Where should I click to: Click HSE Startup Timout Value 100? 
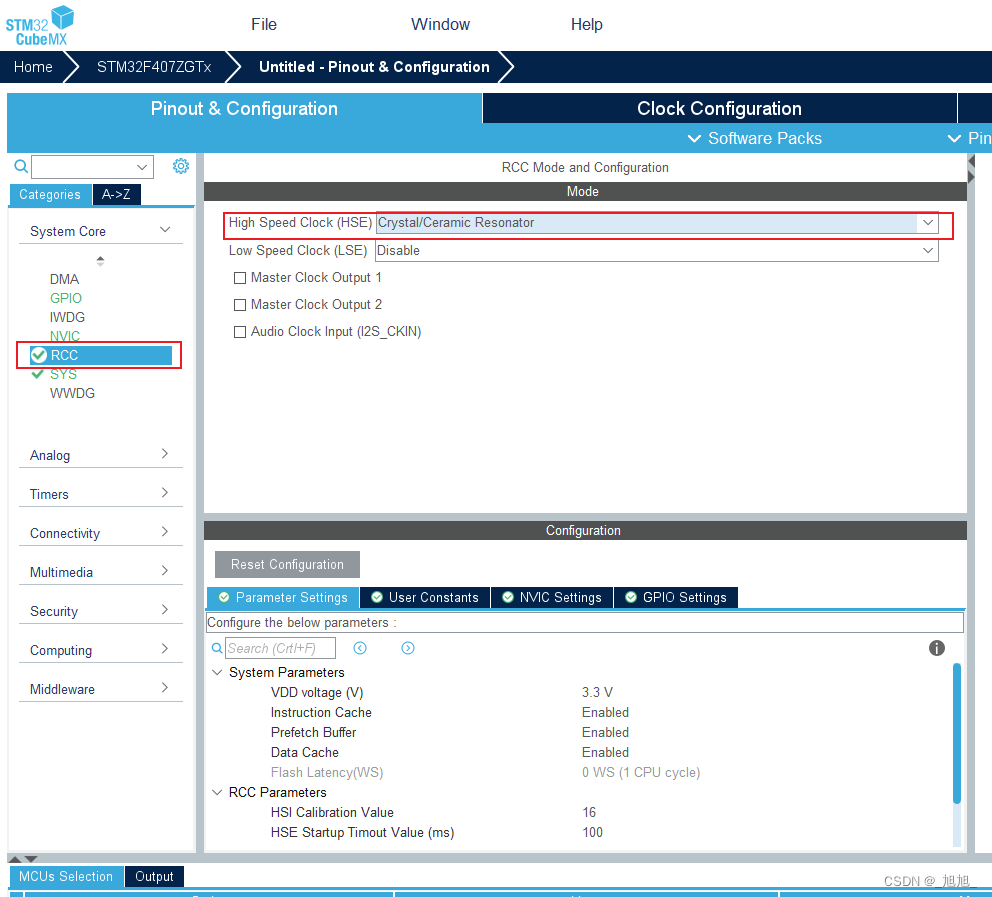click(593, 832)
